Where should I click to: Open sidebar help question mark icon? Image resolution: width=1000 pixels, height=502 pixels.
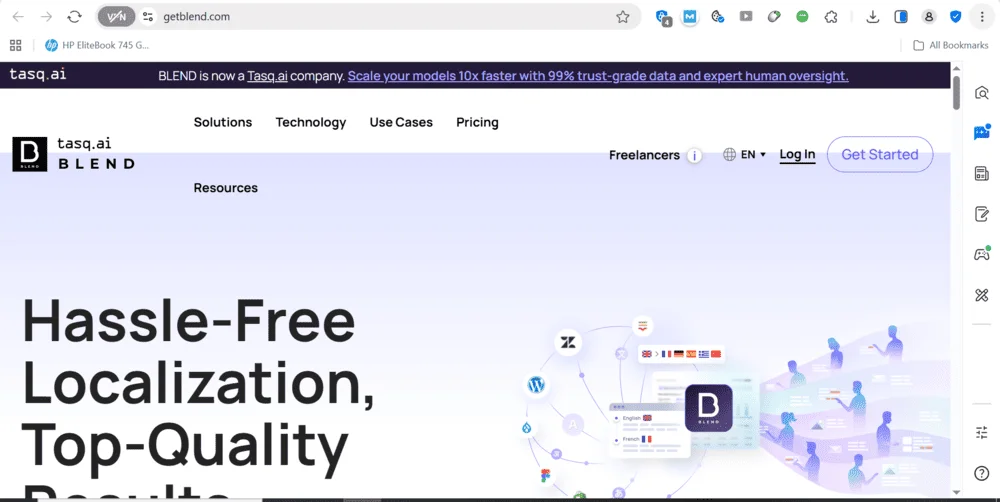point(982,473)
